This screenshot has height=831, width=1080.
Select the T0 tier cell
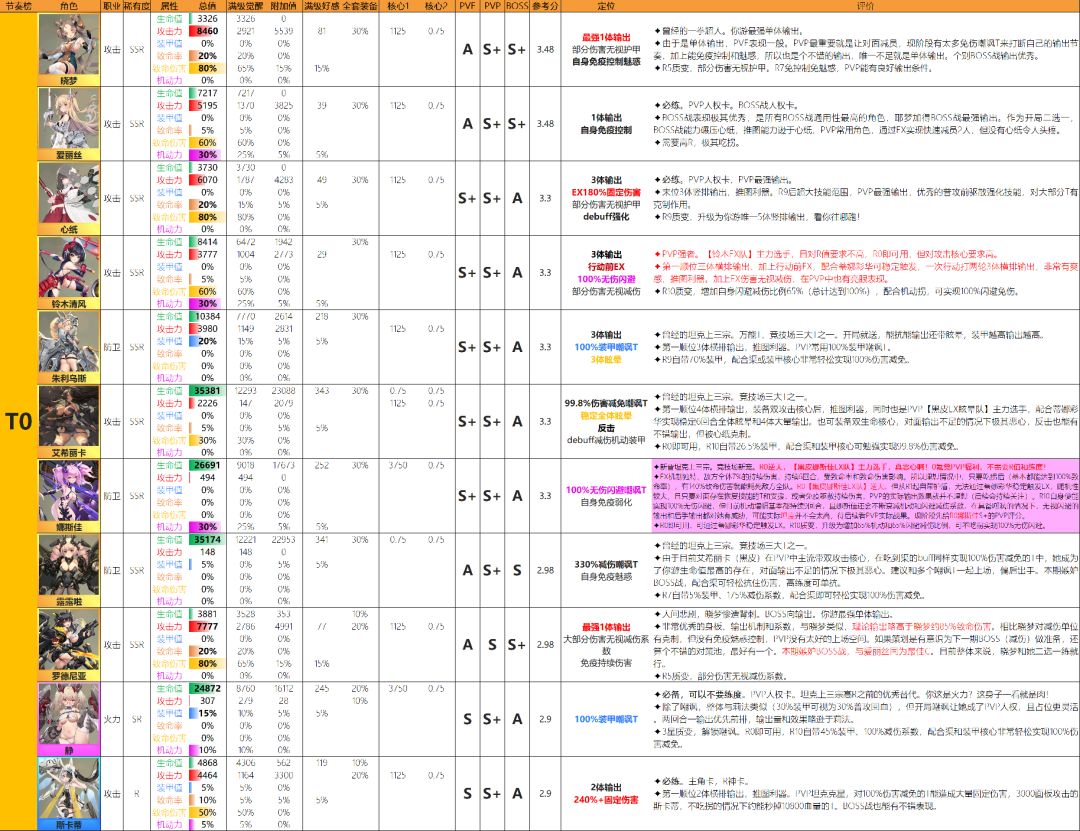coord(19,422)
